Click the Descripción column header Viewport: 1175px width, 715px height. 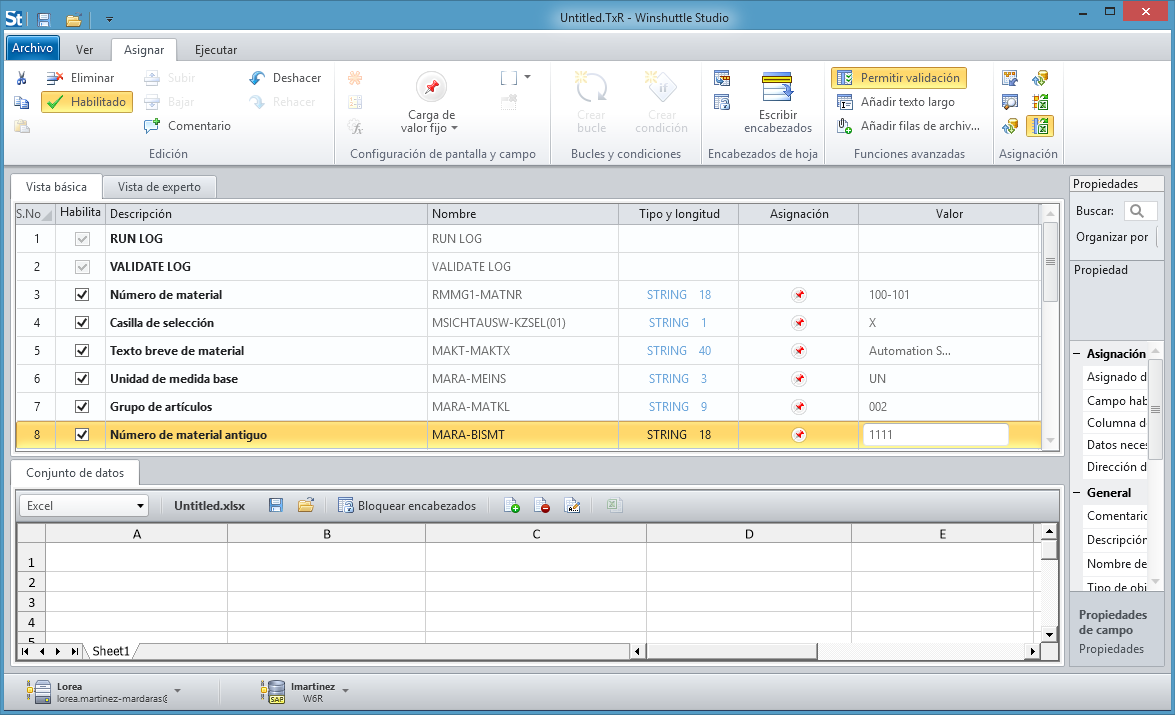point(266,214)
